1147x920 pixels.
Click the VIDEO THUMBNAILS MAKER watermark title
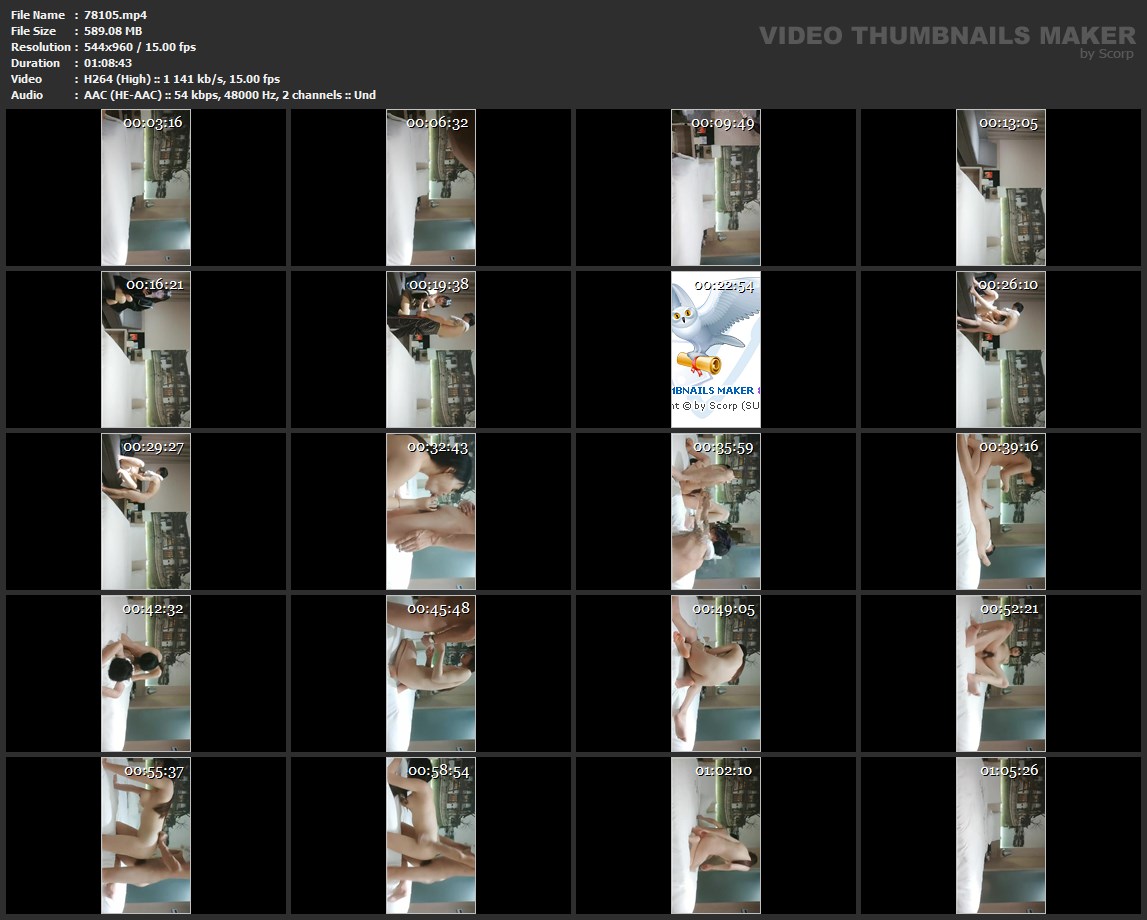pyautogui.click(x=946, y=36)
